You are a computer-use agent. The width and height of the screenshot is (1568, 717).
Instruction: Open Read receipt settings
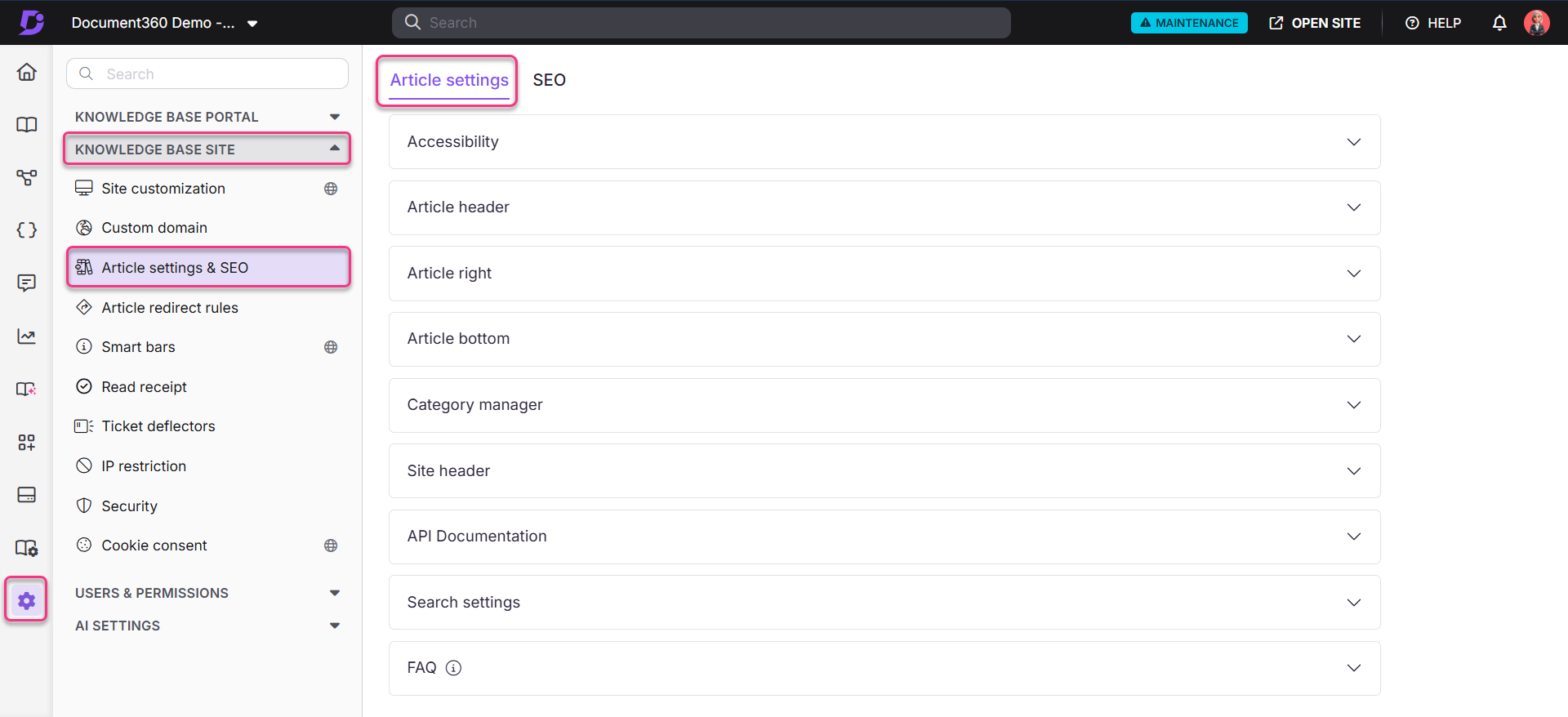coord(207,387)
